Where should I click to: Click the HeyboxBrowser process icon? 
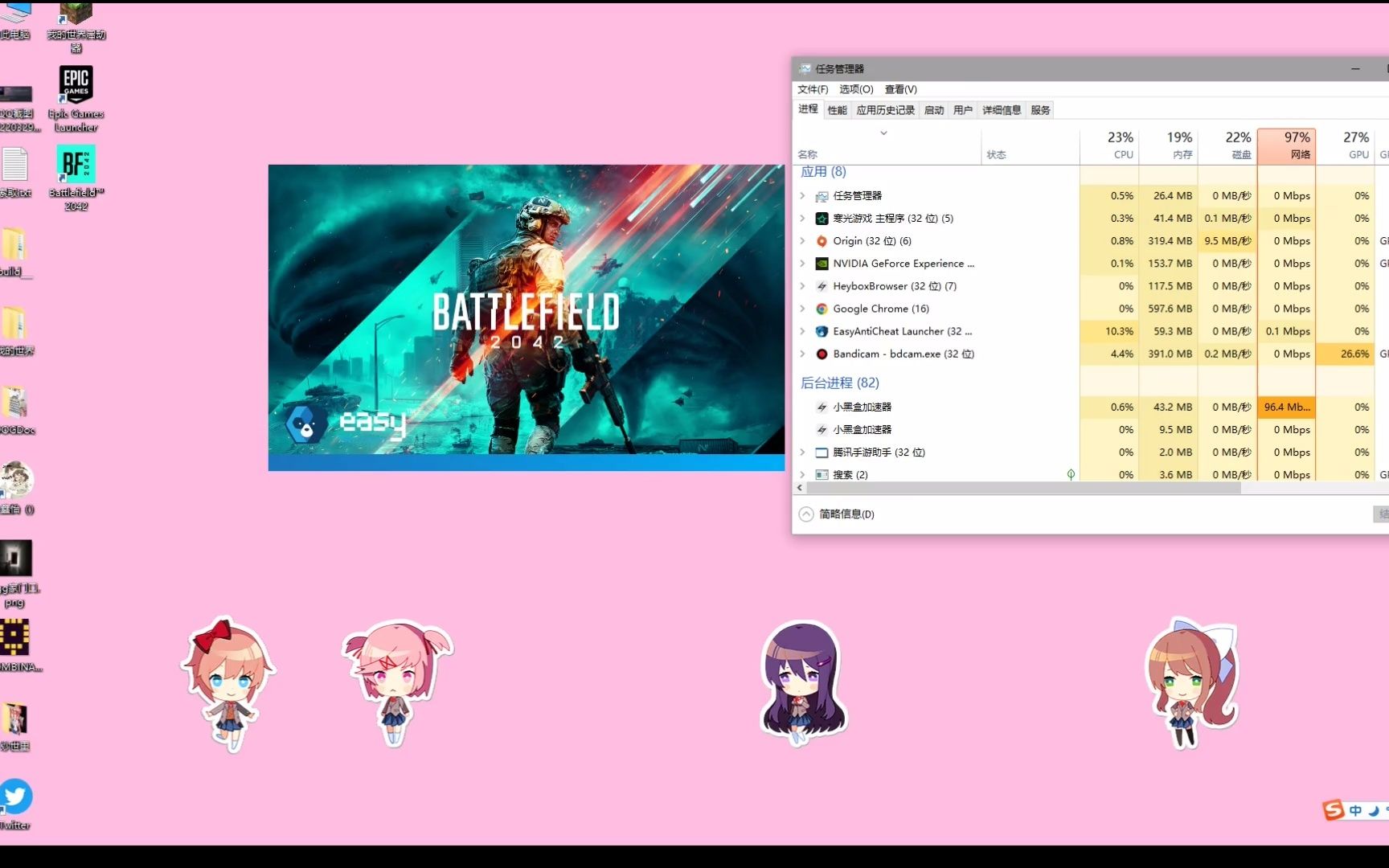822,286
